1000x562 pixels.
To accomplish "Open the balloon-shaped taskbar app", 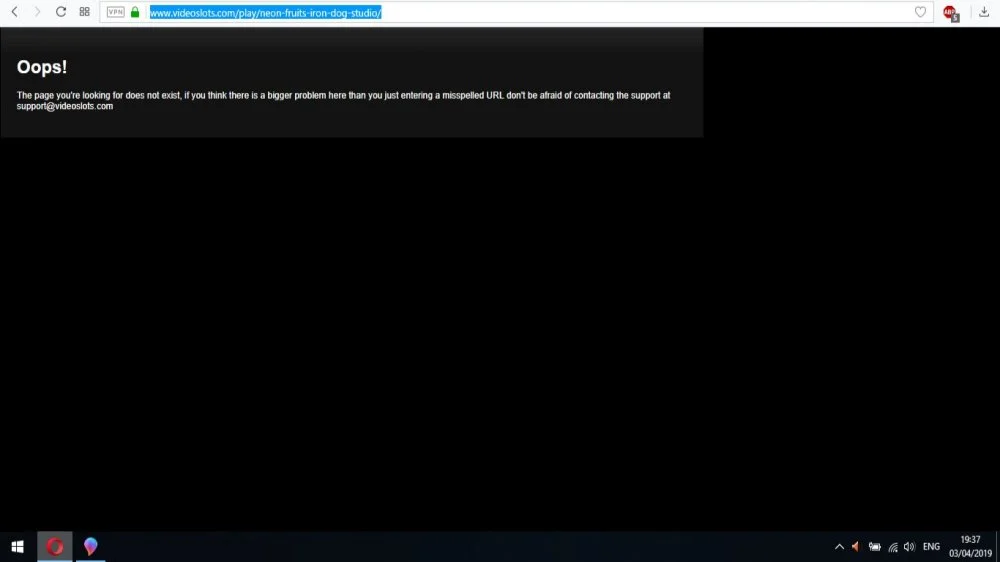I will [91, 547].
